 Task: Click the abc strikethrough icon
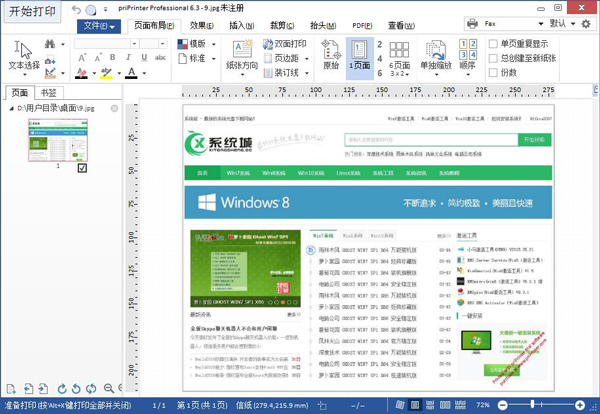160,57
